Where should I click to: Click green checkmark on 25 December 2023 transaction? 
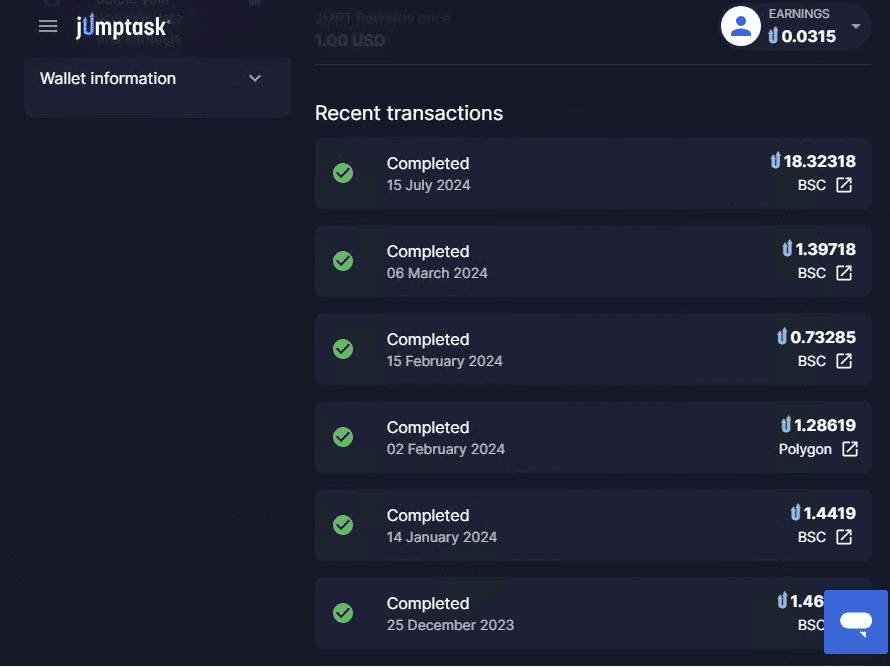(x=343, y=612)
